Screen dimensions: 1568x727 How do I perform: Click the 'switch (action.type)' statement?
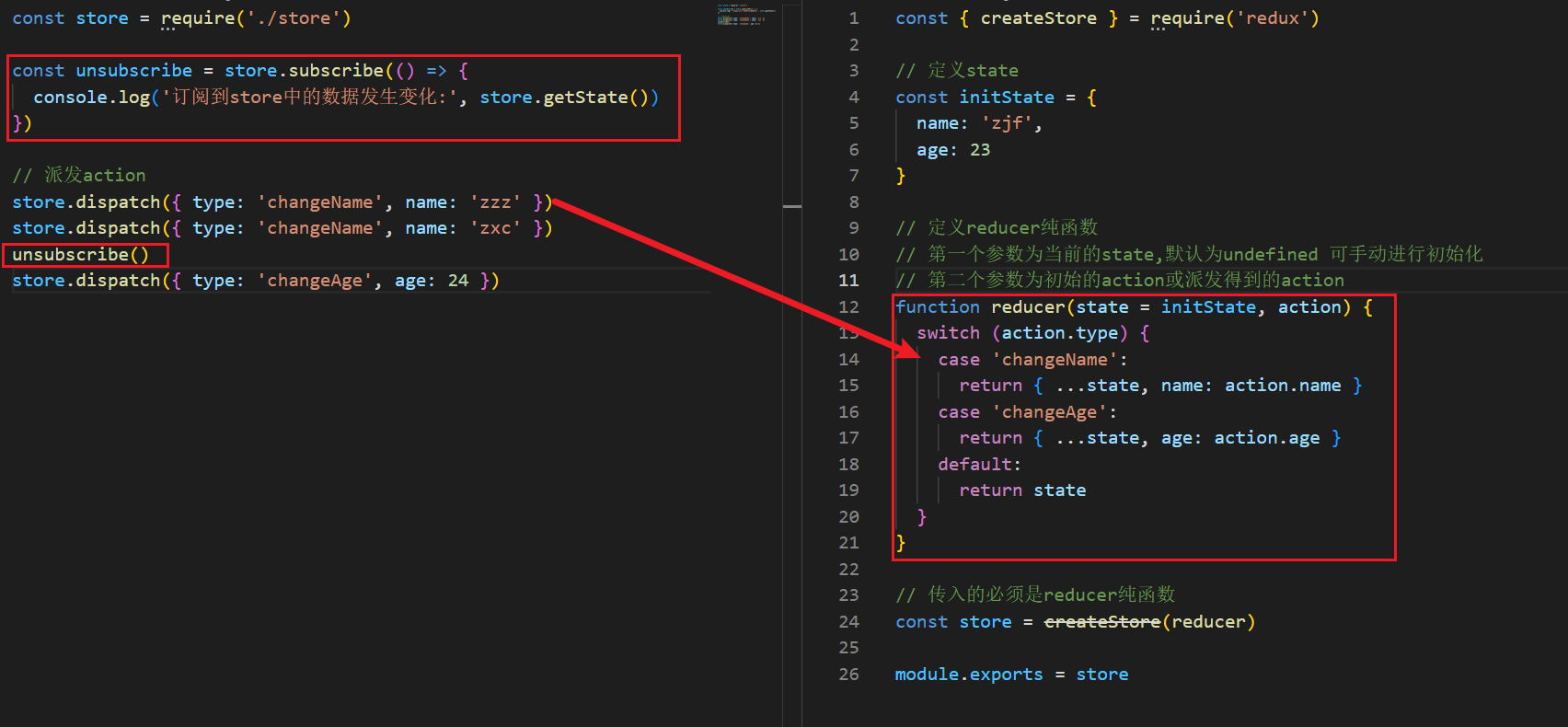1032,333
